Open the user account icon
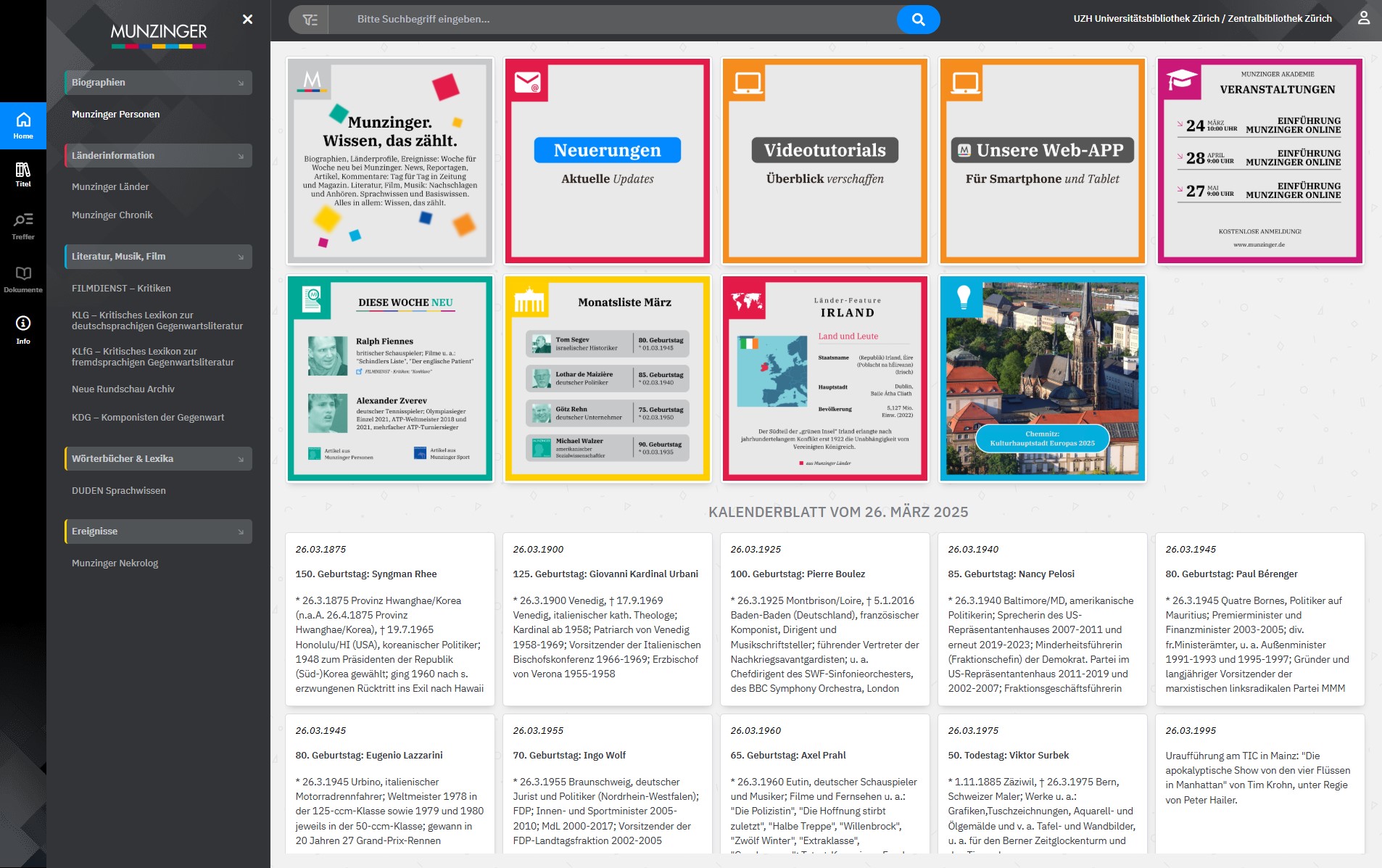The height and width of the screenshot is (868, 1382). 1363,18
